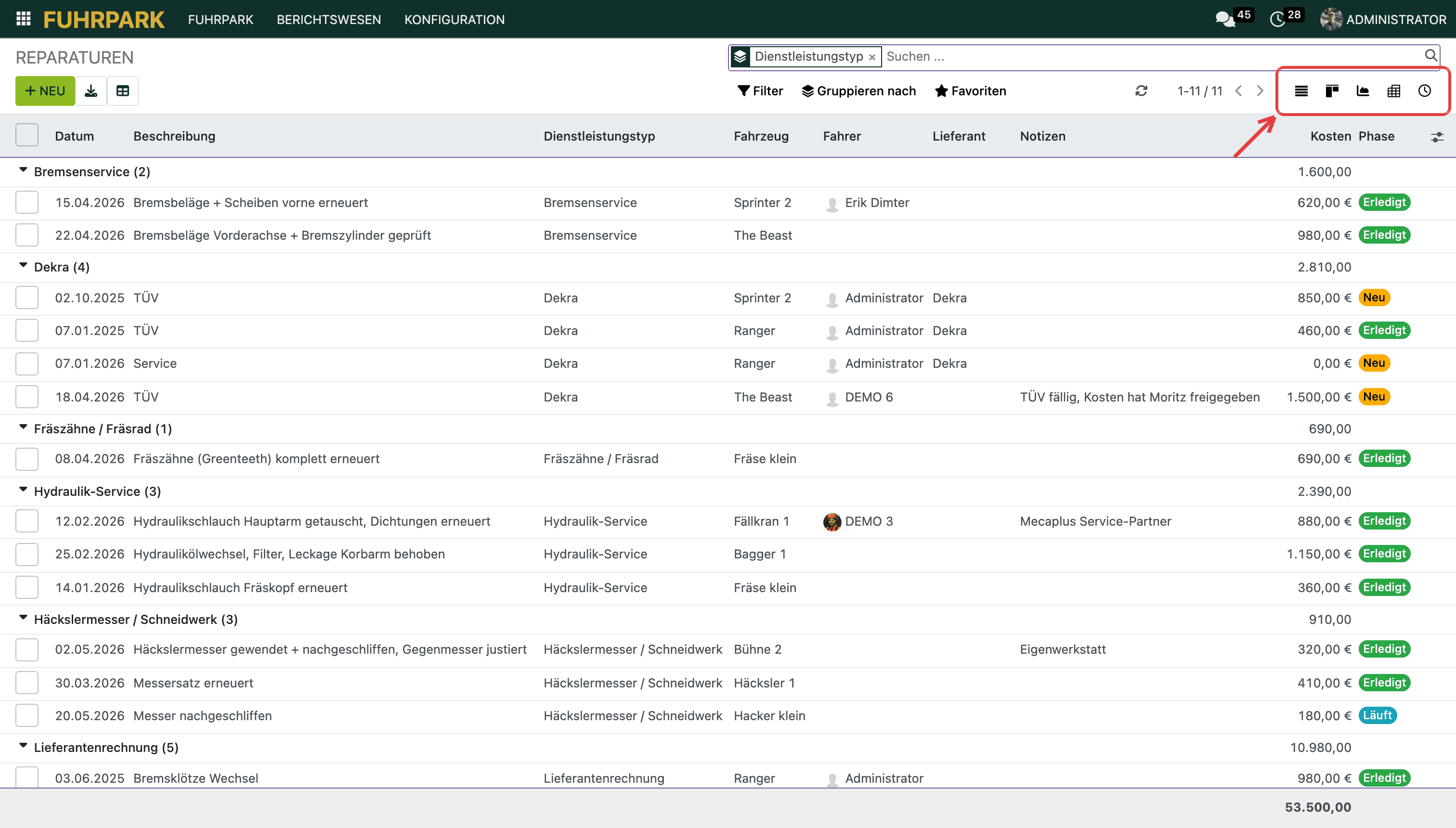The width and height of the screenshot is (1456, 828).
Task: Open the Fuhrpark menu
Action: [221, 20]
